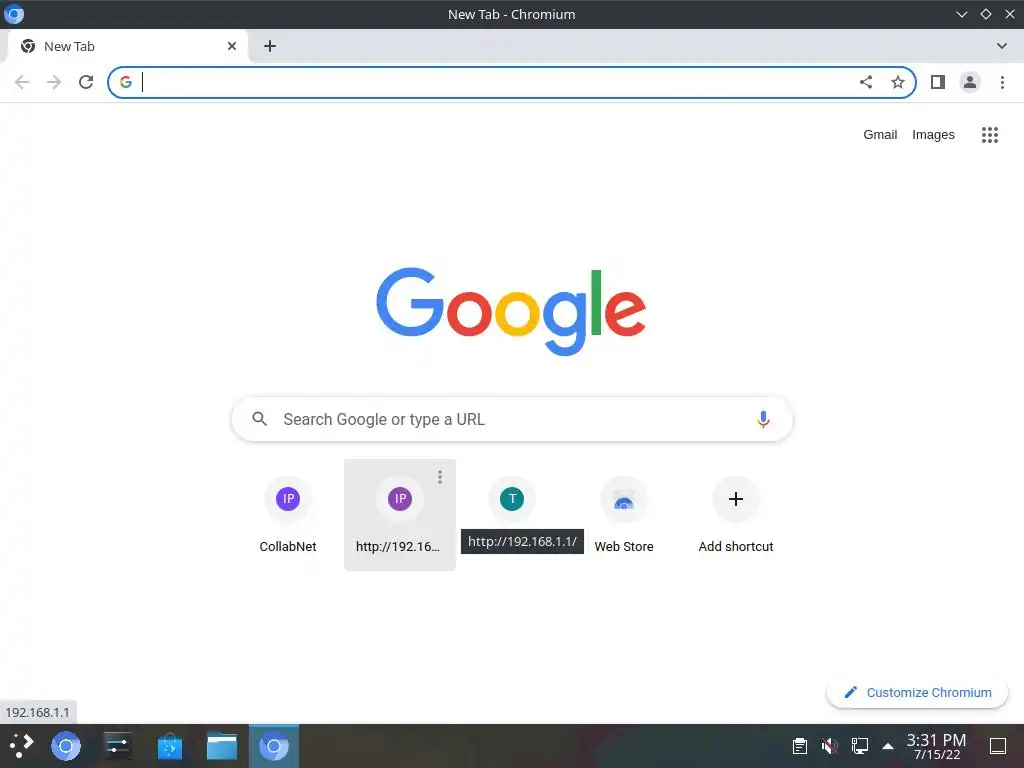Open the clock showing 3:31 PM

936,746
